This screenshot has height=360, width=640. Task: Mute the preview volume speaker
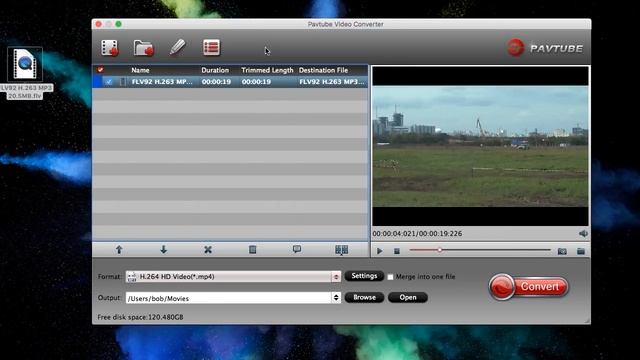point(583,233)
